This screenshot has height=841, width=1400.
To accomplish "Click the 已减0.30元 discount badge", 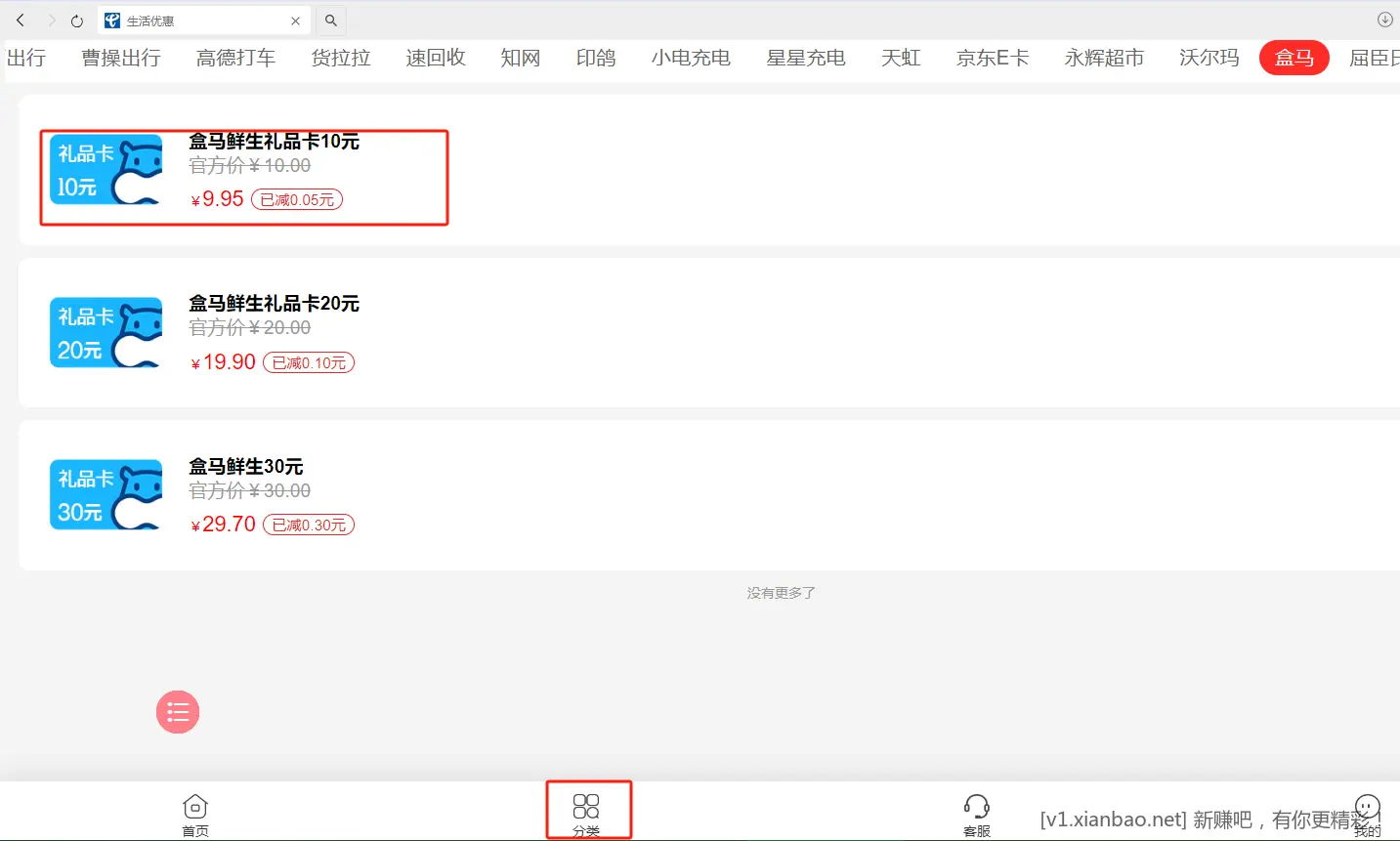I will (309, 525).
